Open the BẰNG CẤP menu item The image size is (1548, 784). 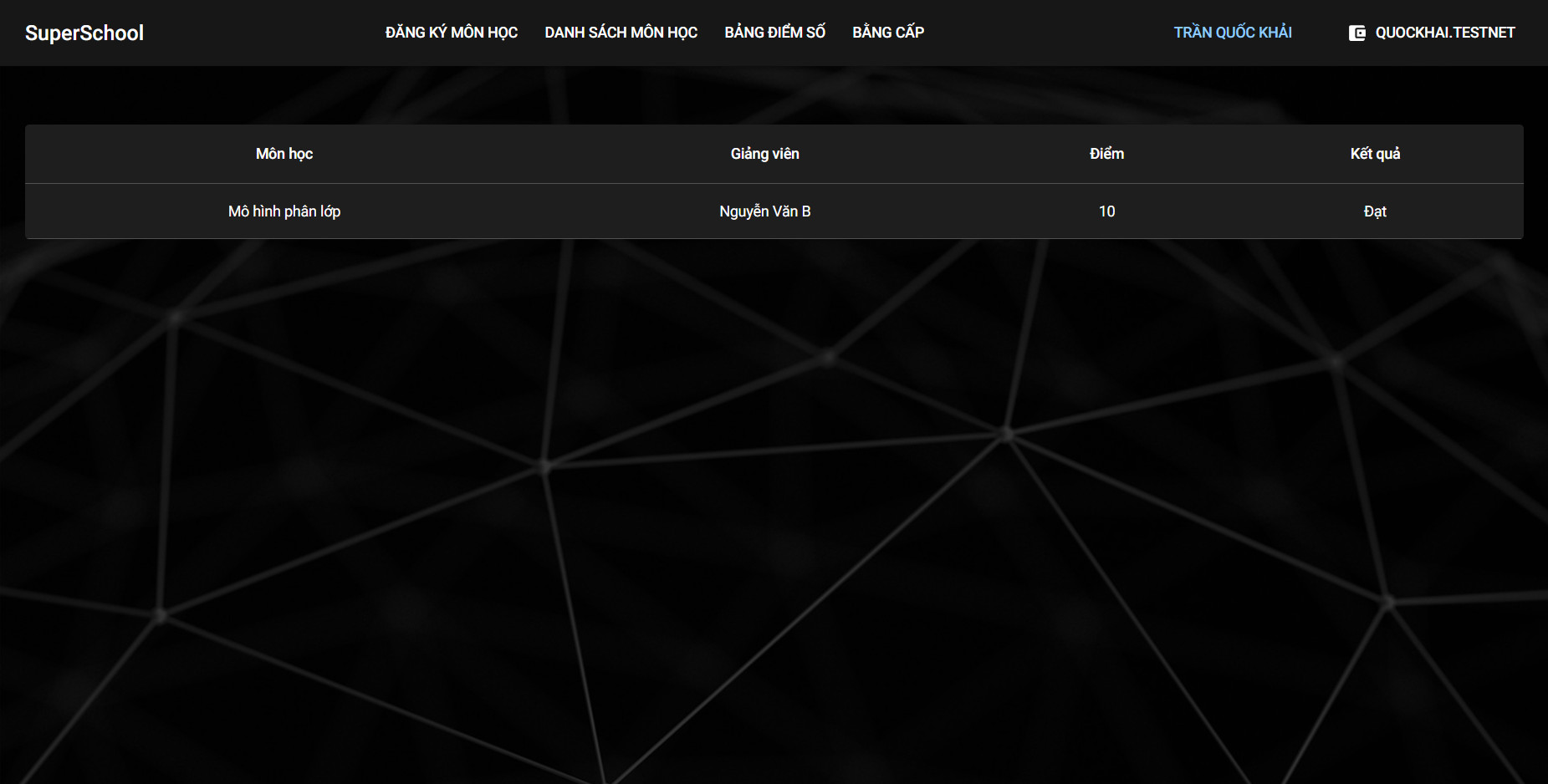[x=888, y=33]
